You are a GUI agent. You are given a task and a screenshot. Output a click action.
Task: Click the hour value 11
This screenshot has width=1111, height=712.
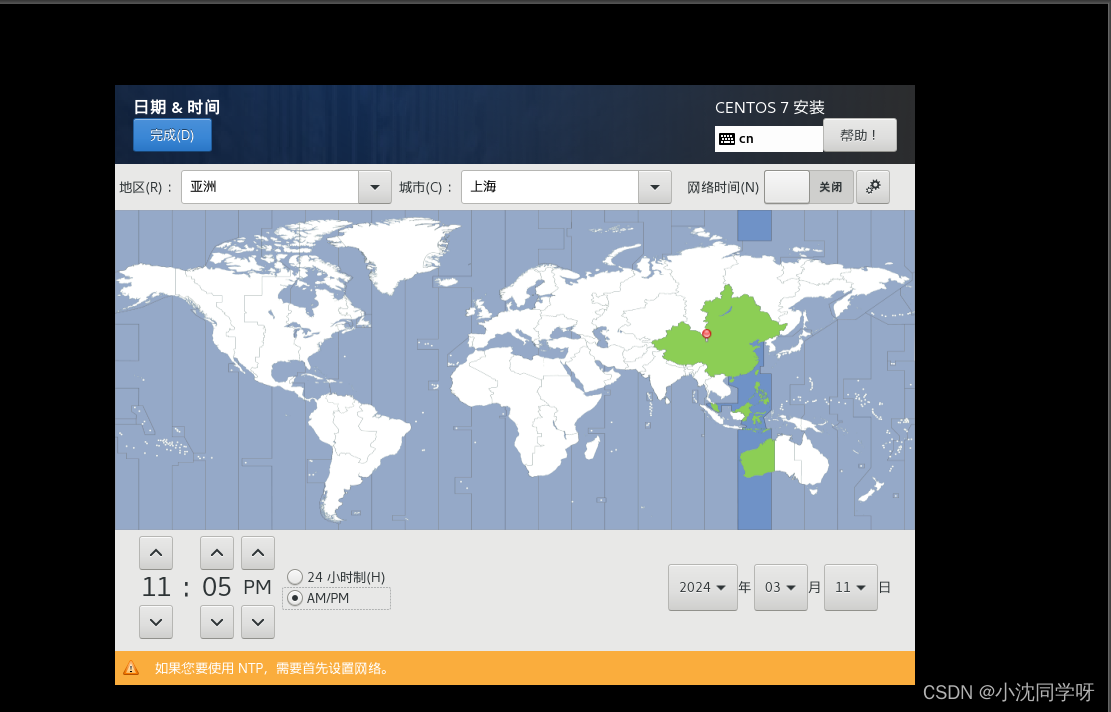click(x=157, y=587)
